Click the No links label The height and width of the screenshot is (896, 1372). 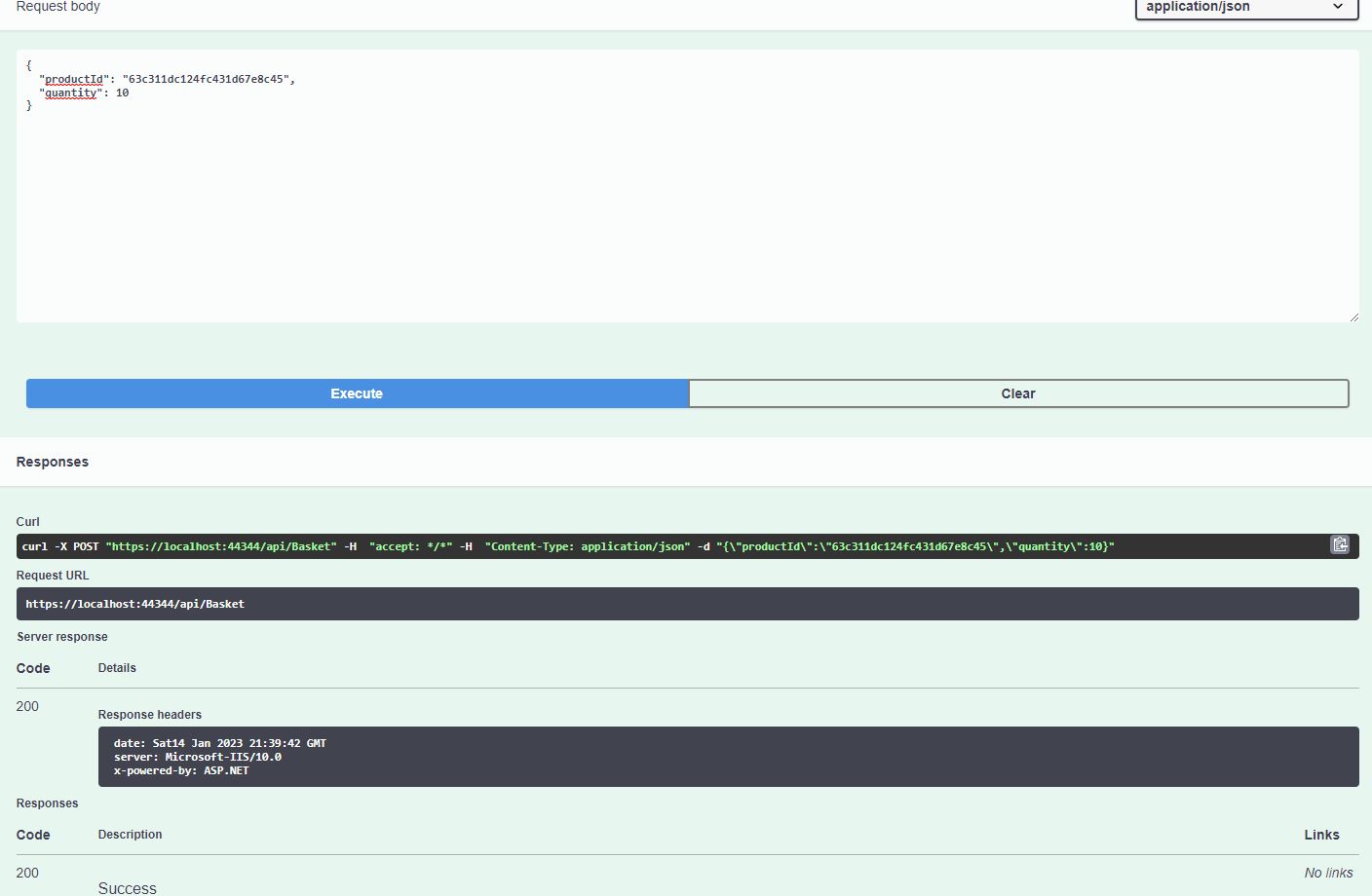1327,873
